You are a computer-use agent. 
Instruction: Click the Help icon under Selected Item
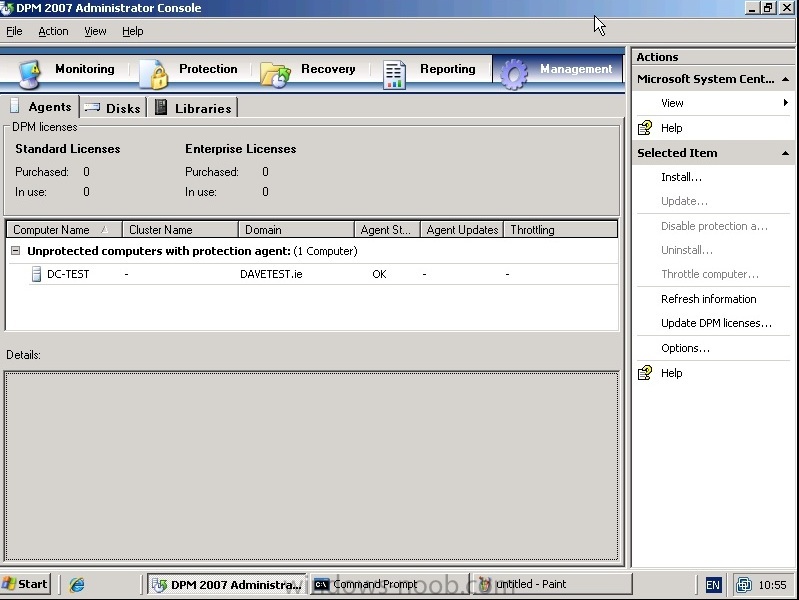[x=645, y=373]
